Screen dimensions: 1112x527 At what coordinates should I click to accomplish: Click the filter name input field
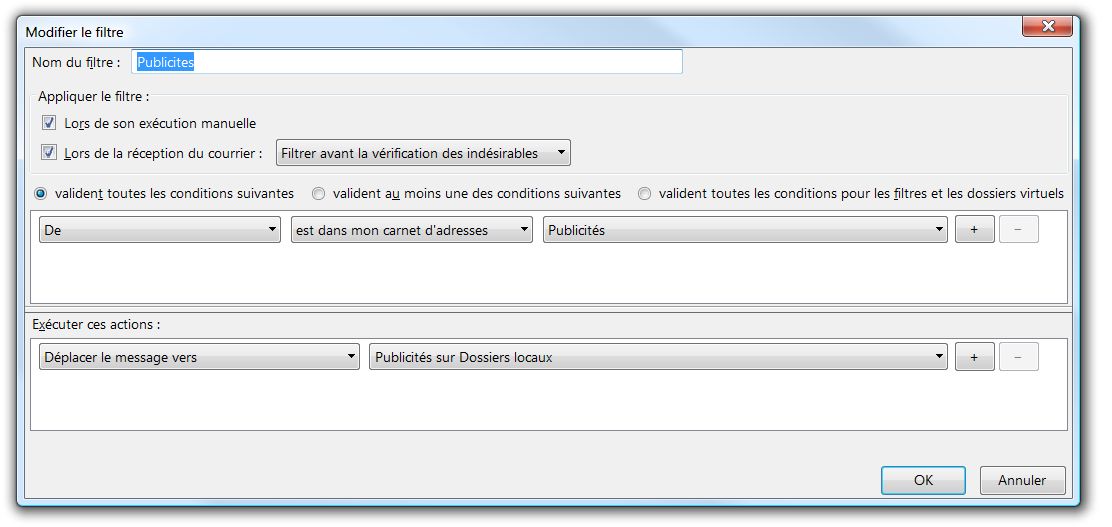(x=406, y=62)
